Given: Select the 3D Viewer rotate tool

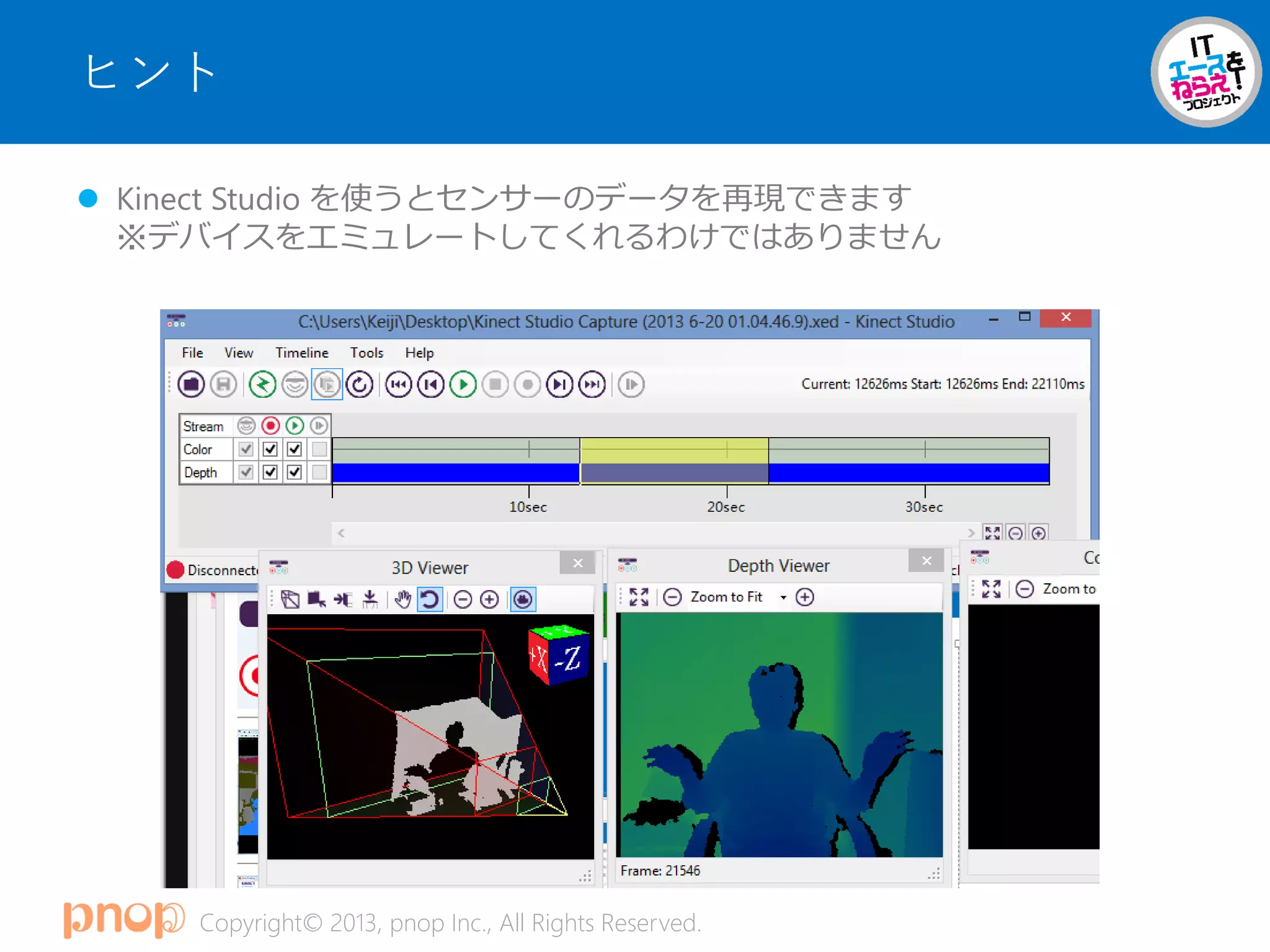Looking at the screenshot, I should click(430, 599).
